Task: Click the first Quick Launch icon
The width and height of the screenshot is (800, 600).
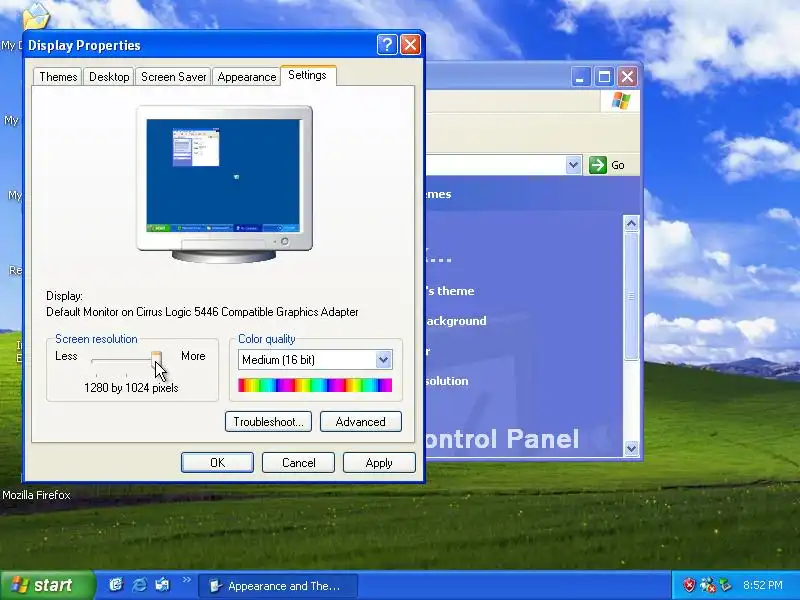Action: point(116,585)
